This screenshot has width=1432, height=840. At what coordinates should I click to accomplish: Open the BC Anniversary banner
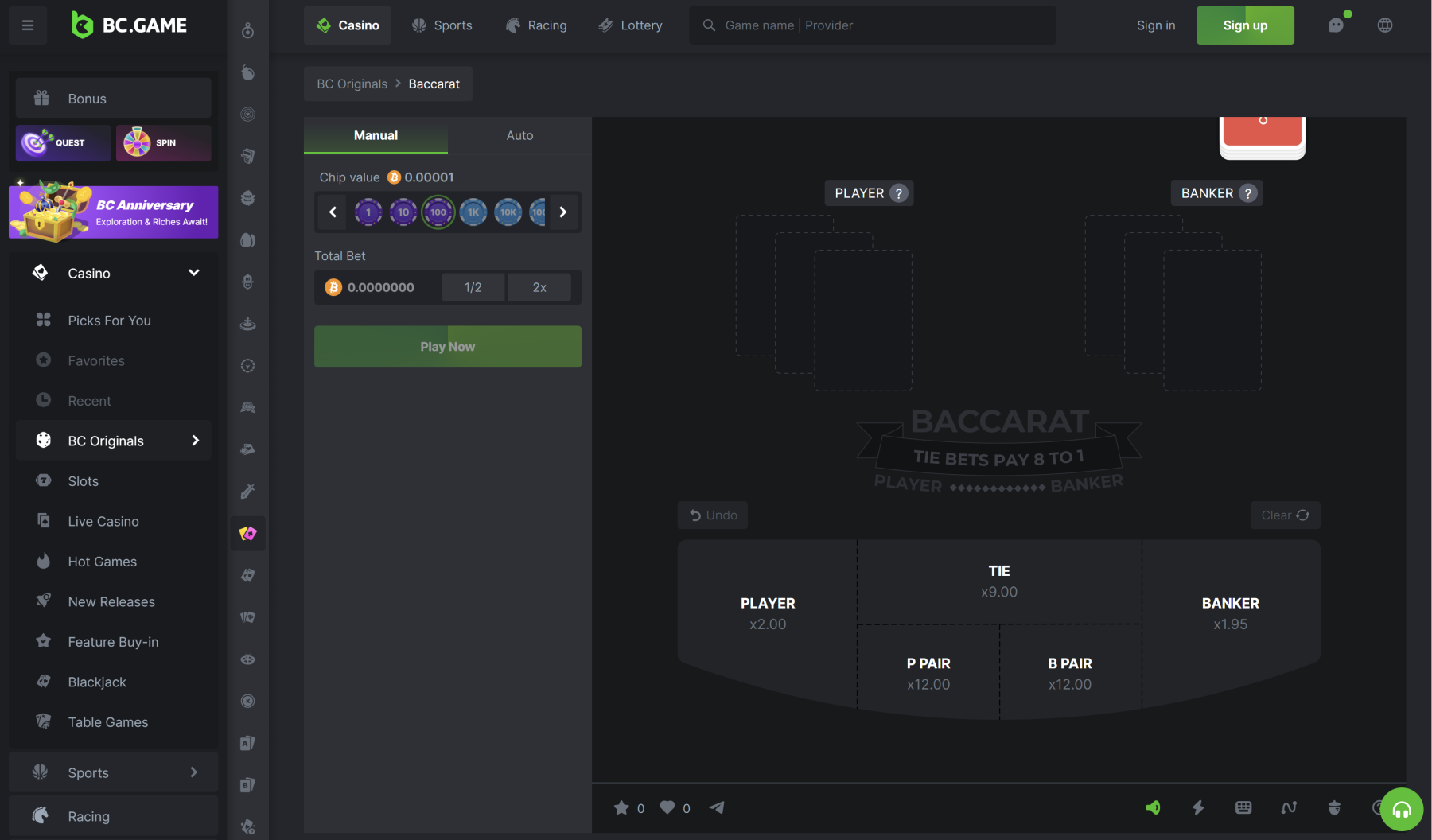(113, 212)
